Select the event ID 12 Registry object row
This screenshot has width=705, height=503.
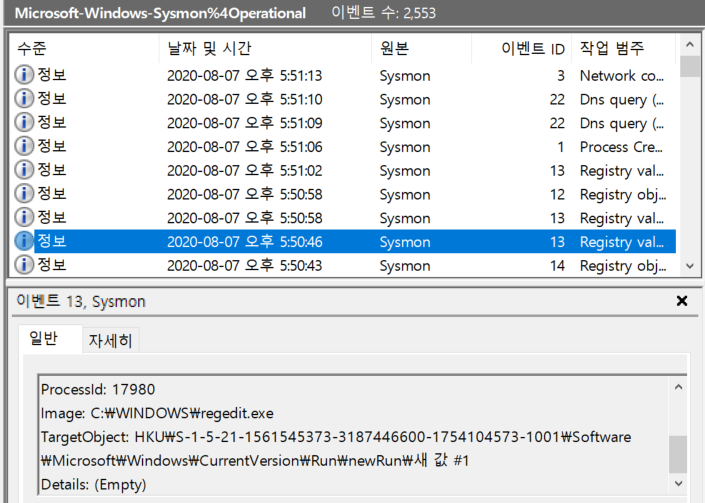pyautogui.click(x=343, y=194)
